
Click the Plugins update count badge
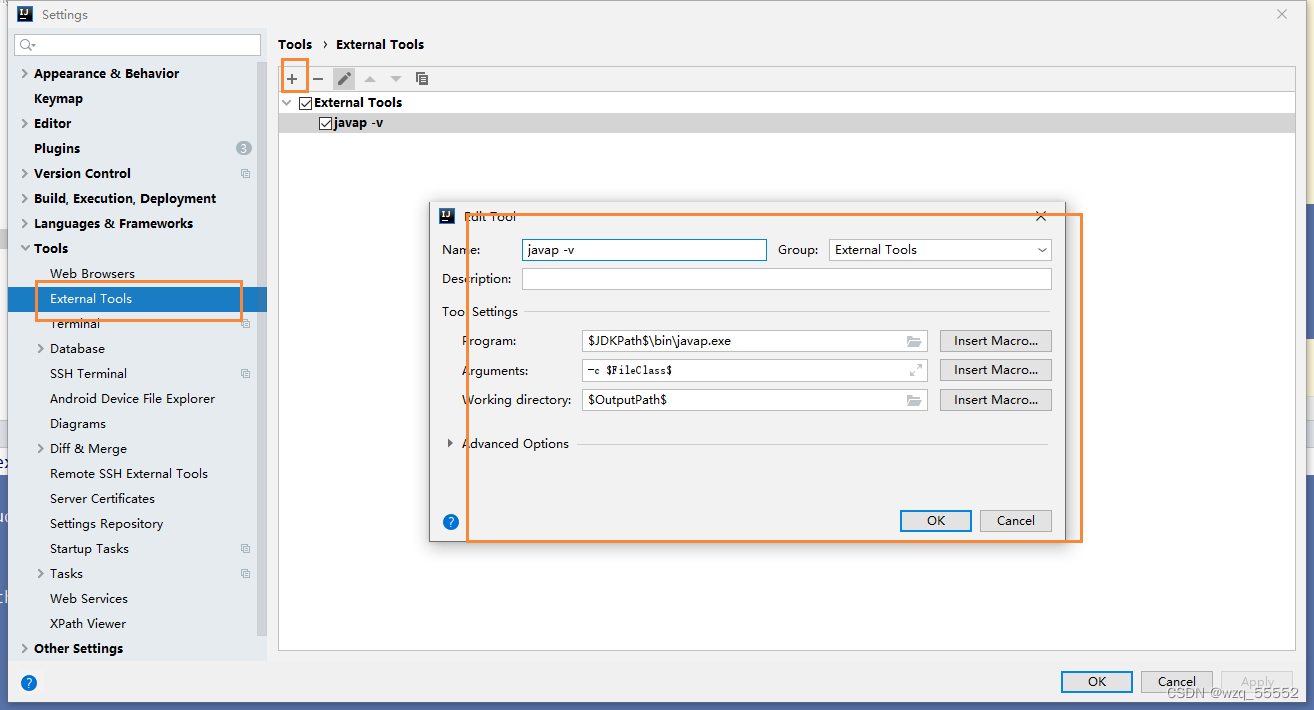pos(244,148)
